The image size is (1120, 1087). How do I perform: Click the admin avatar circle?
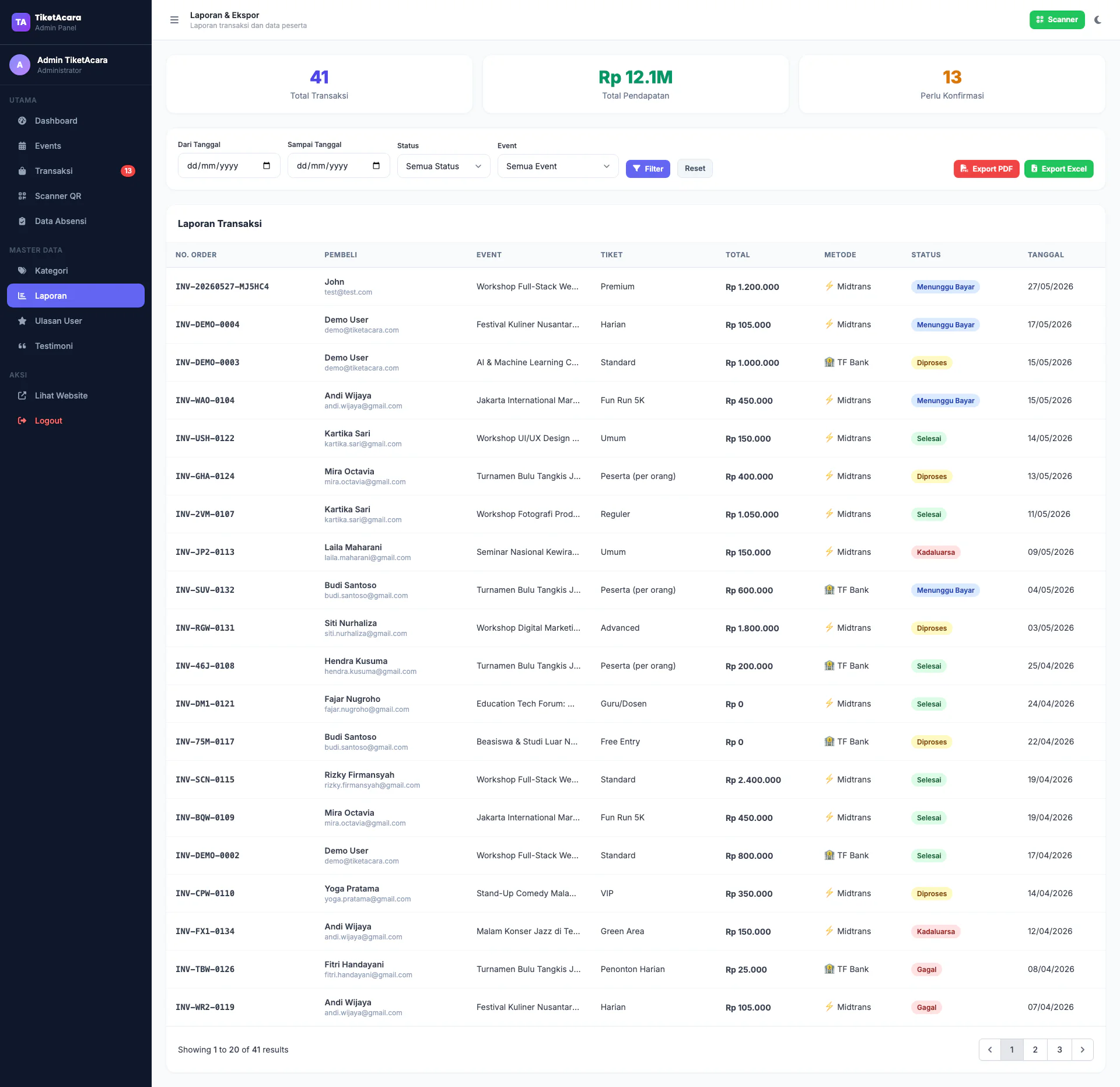click(x=20, y=65)
